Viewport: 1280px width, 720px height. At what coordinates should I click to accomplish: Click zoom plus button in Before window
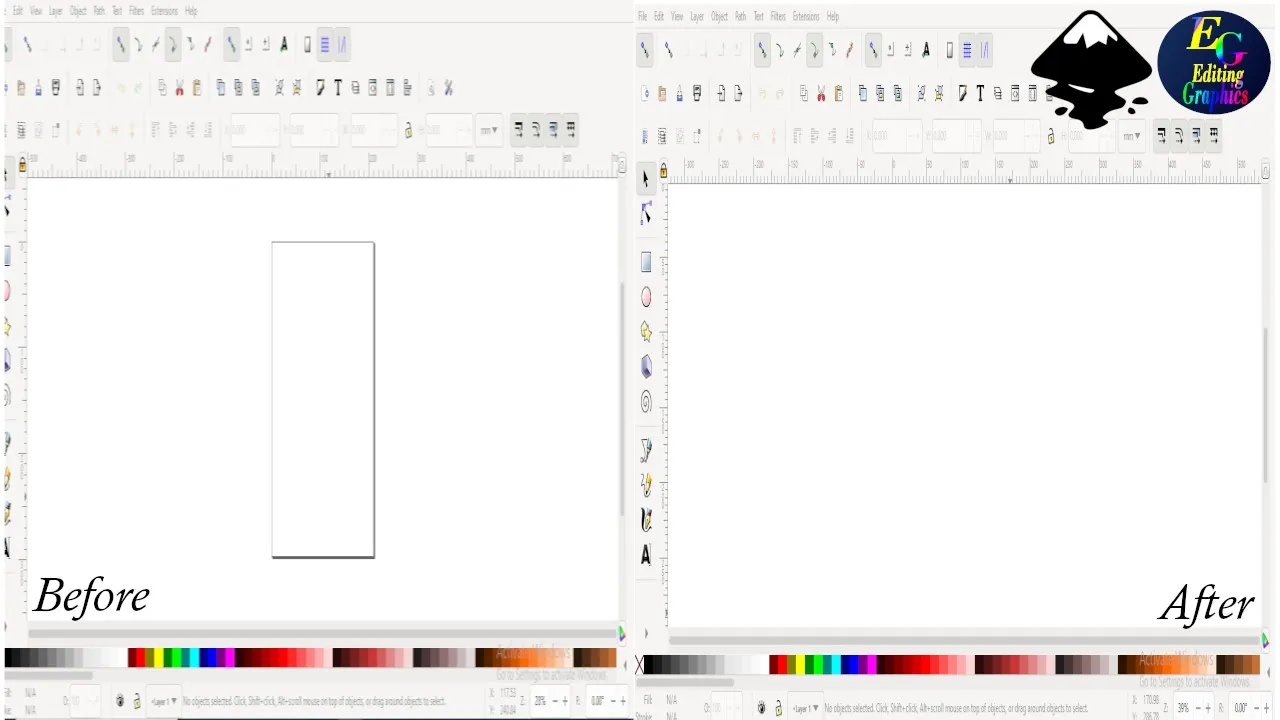pos(566,702)
